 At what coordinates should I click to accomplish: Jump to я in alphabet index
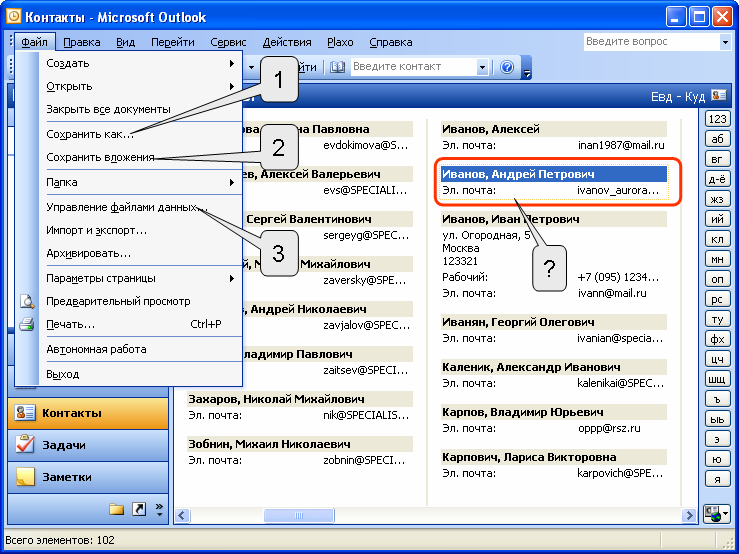(x=717, y=479)
